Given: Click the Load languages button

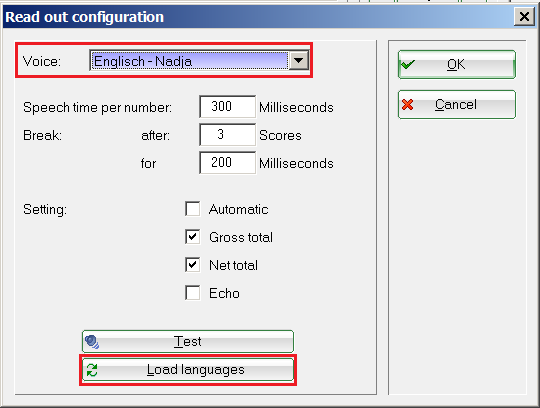Looking at the screenshot, I should [188, 370].
